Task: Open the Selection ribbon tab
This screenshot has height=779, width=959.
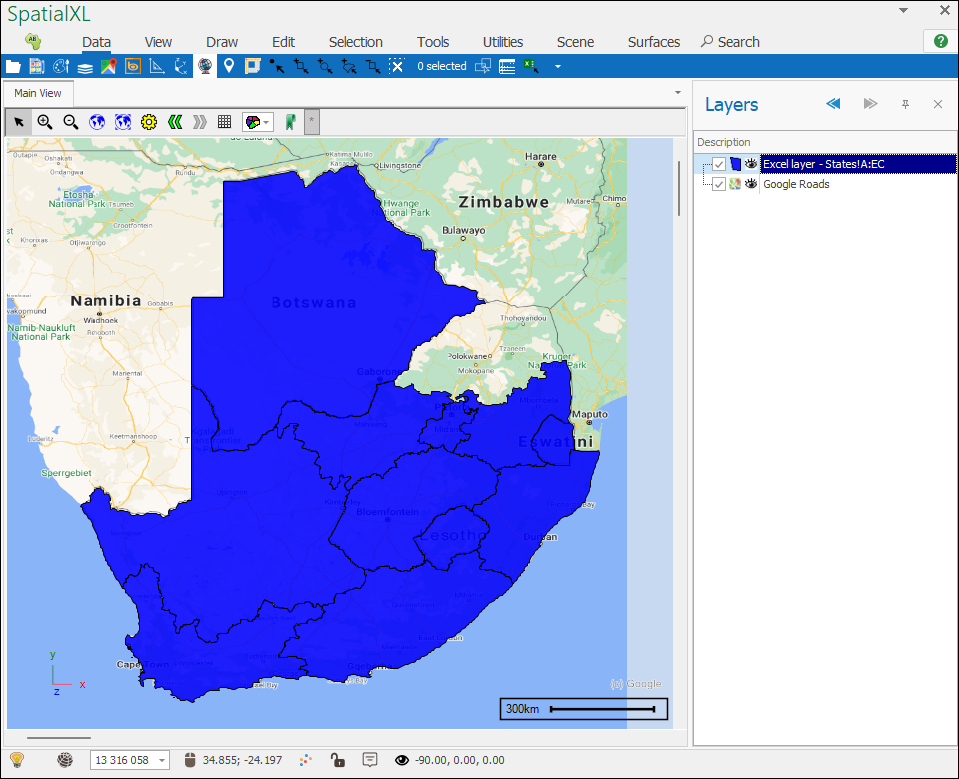Action: (x=355, y=42)
